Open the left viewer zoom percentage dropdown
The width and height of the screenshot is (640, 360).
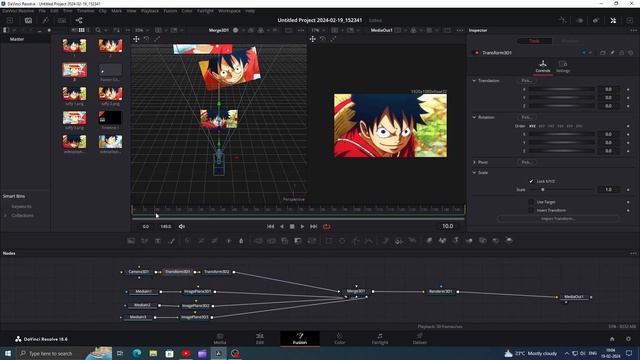pyautogui.click(x=142, y=30)
